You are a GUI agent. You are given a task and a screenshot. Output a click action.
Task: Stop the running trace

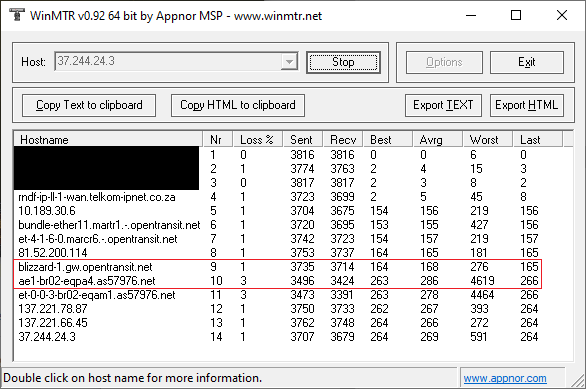coord(343,62)
